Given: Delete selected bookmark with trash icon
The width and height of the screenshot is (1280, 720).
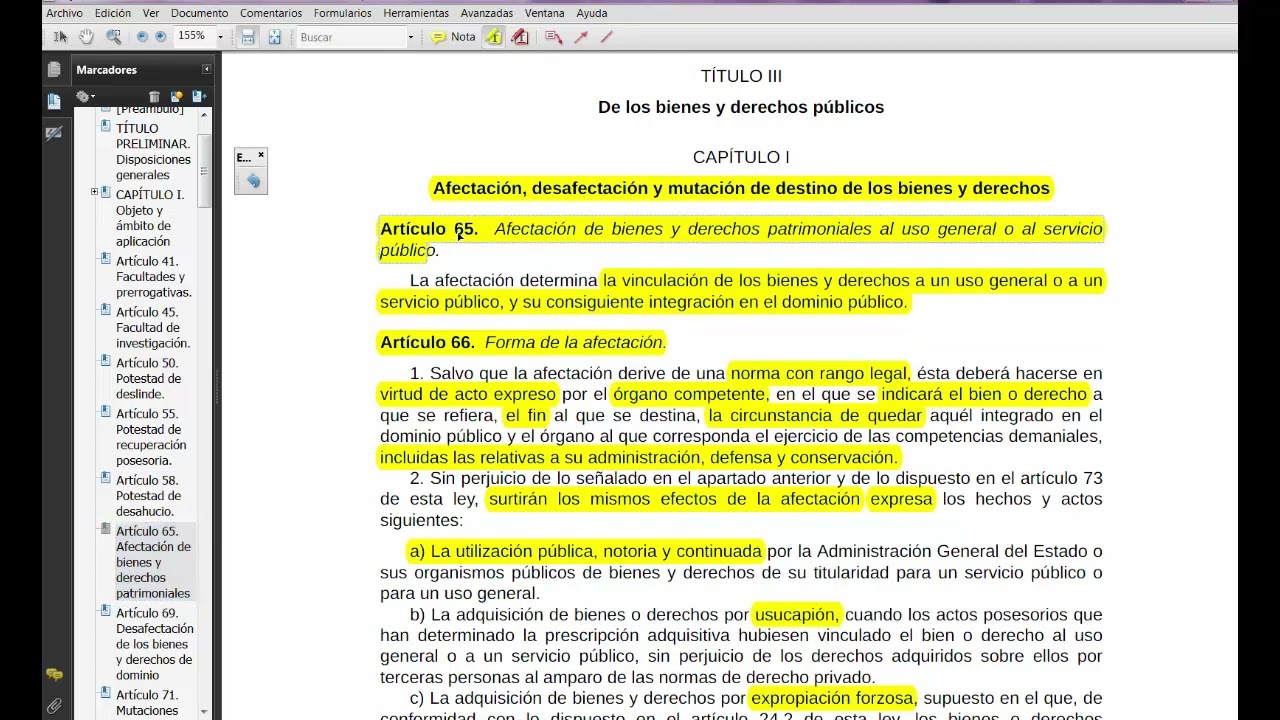Looking at the screenshot, I should point(155,96).
